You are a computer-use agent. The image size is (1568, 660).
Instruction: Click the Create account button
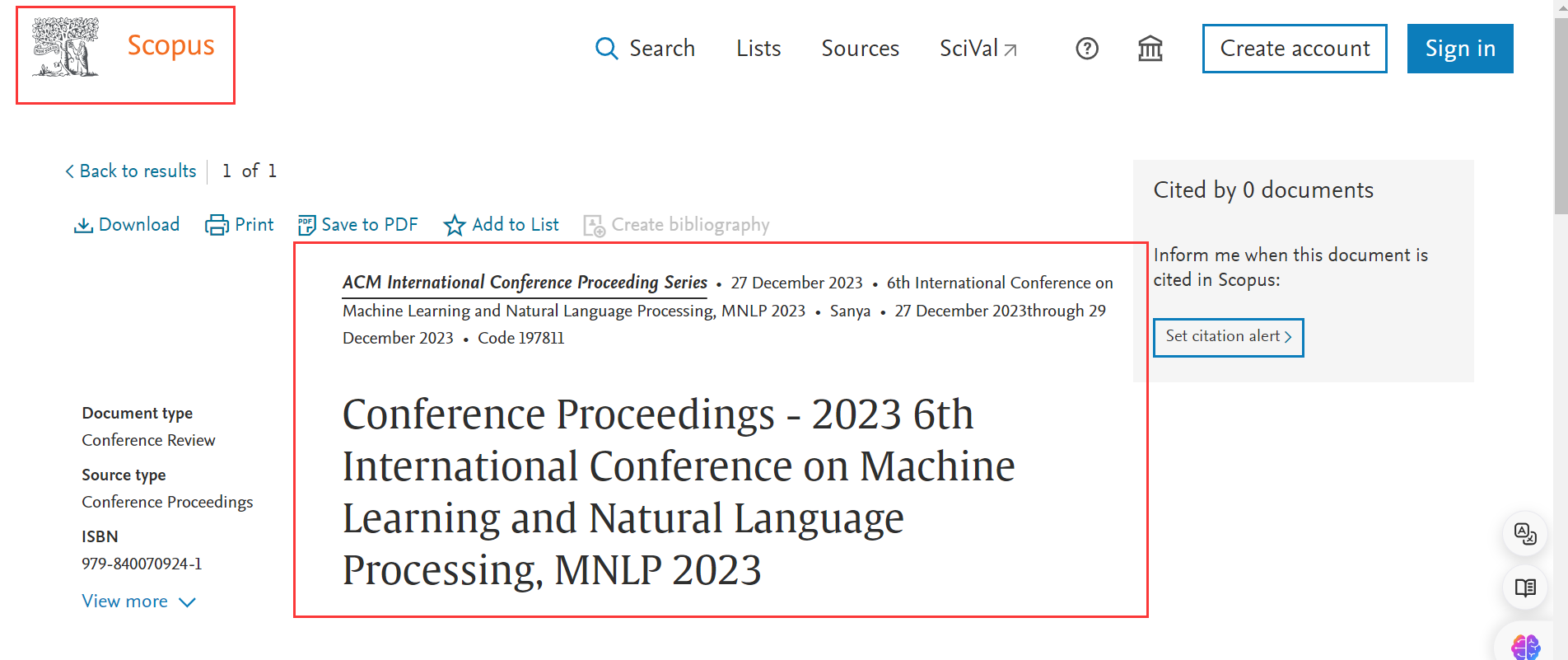[x=1295, y=49]
